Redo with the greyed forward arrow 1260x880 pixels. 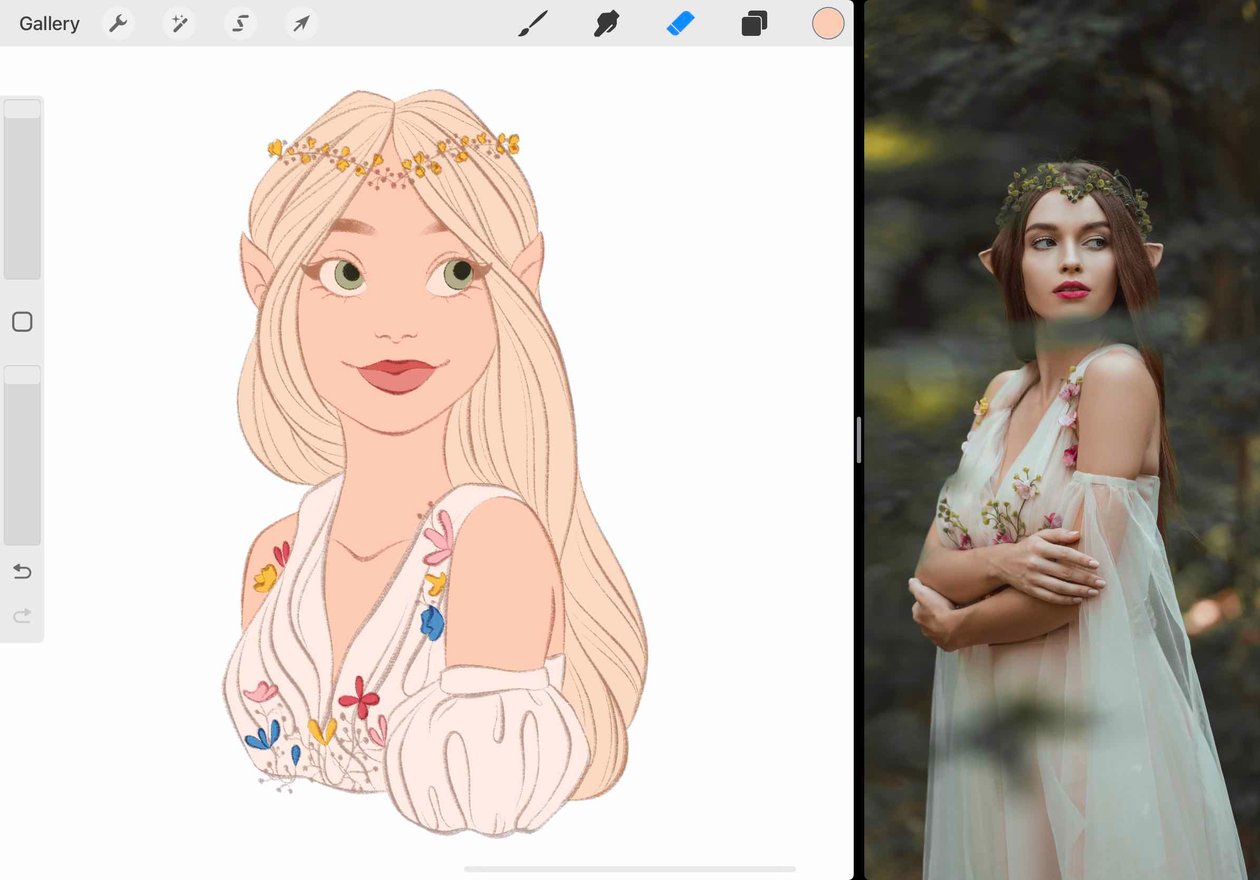(22, 616)
